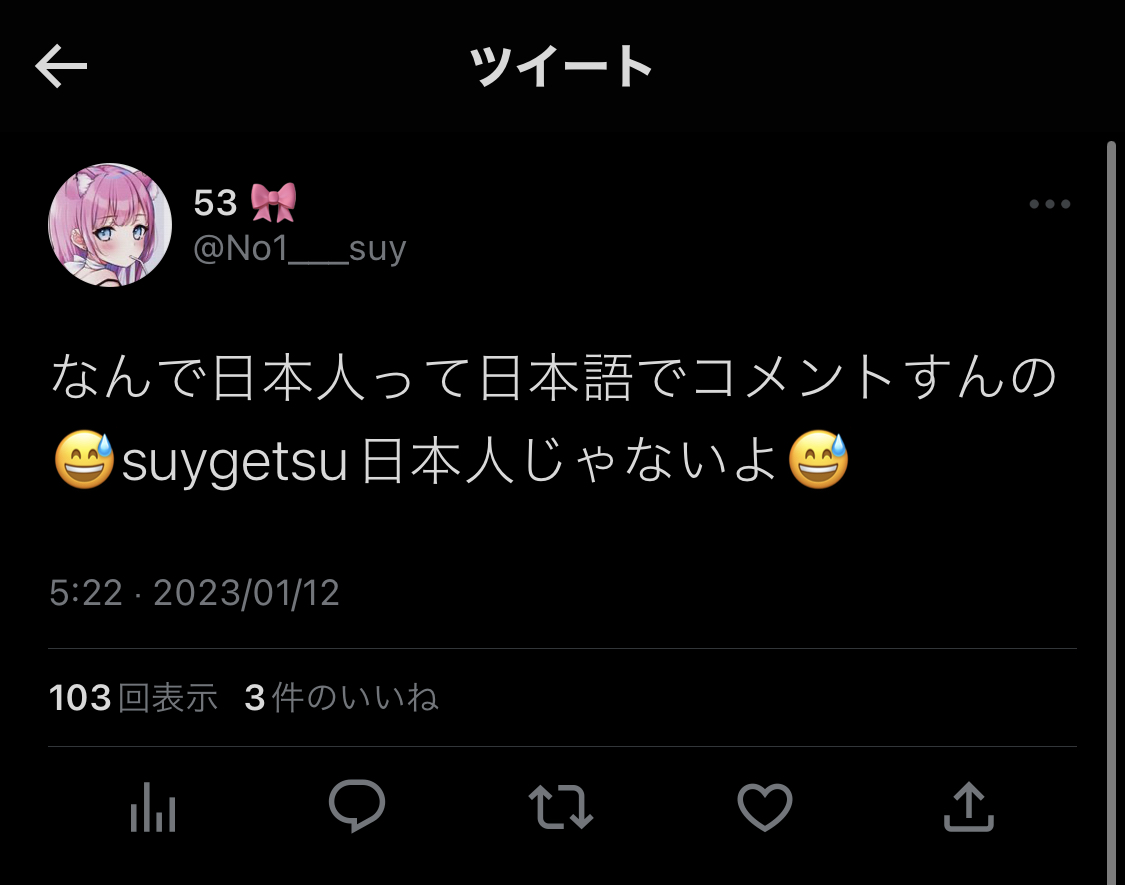Select the tweet text starting なんで日本人
This screenshot has height=885, width=1125.
553,420
